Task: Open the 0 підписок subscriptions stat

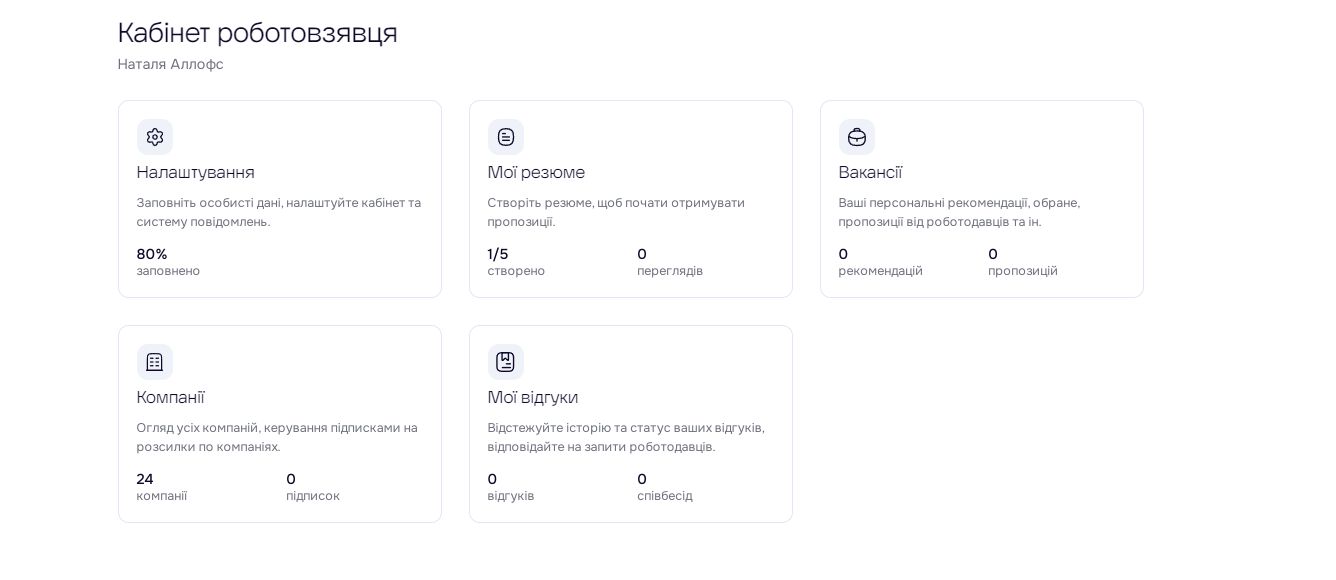Action: pos(313,487)
